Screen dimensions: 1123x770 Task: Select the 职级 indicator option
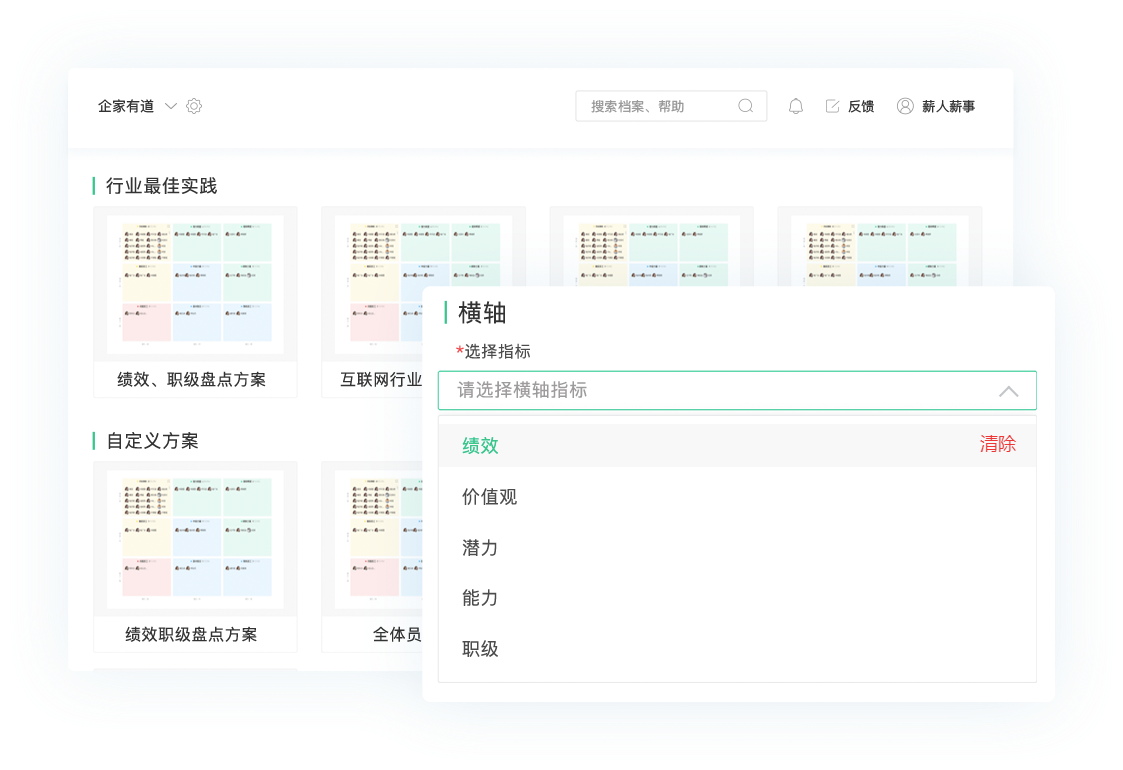tap(480, 649)
